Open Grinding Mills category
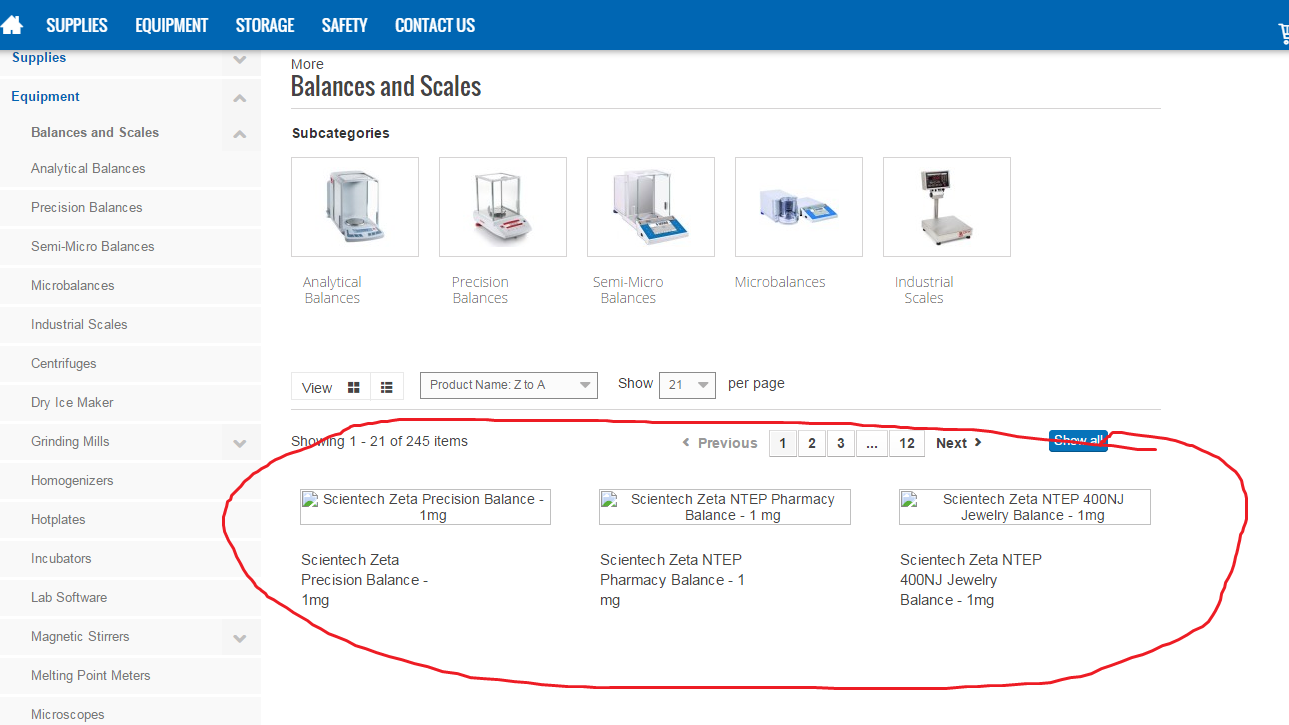1289x725 pixels. tap(70, 441)
